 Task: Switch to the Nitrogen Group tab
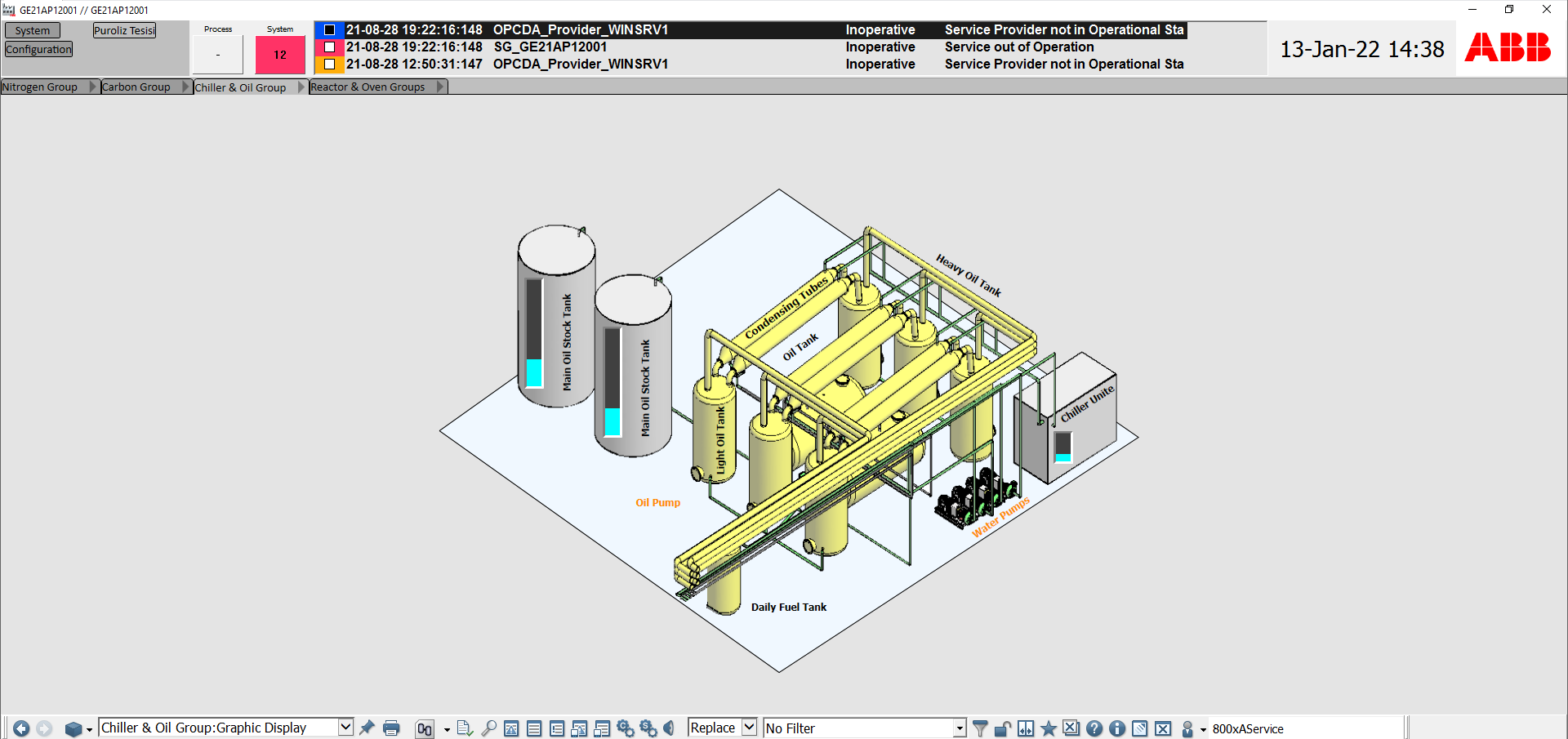pos(40,87)
